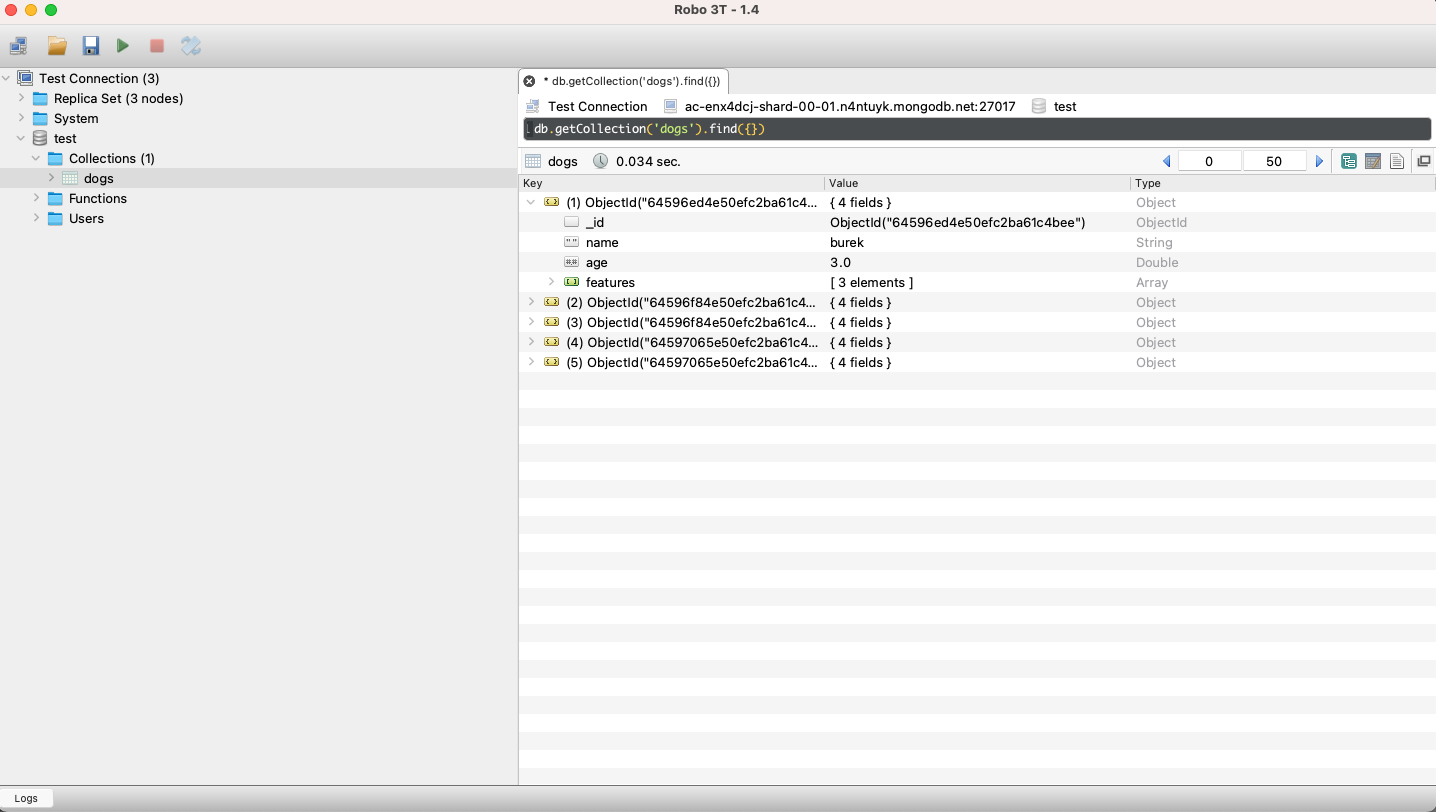The height and width of the screenshot is (812, 1436).
Task: Open the Logs panel button
Action: [x=26, y=798]
